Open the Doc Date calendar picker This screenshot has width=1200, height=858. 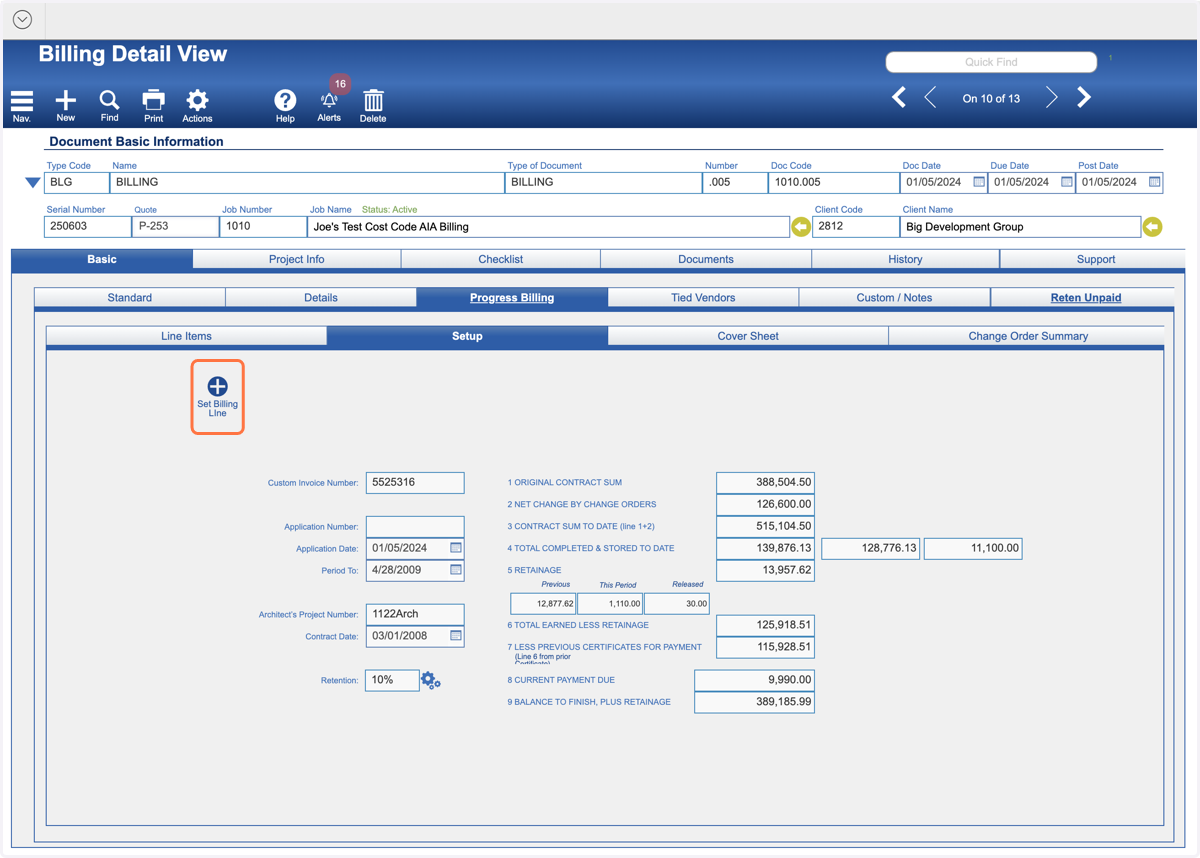pos(979,182)
